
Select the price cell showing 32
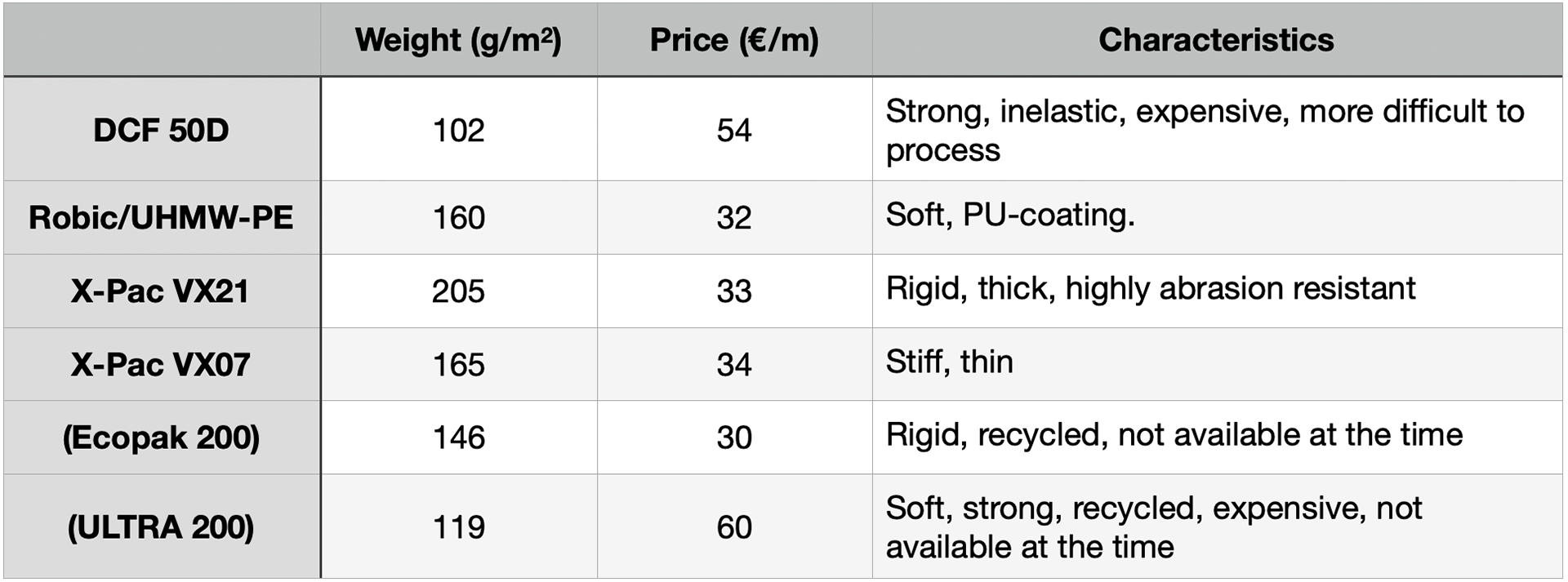734,217
